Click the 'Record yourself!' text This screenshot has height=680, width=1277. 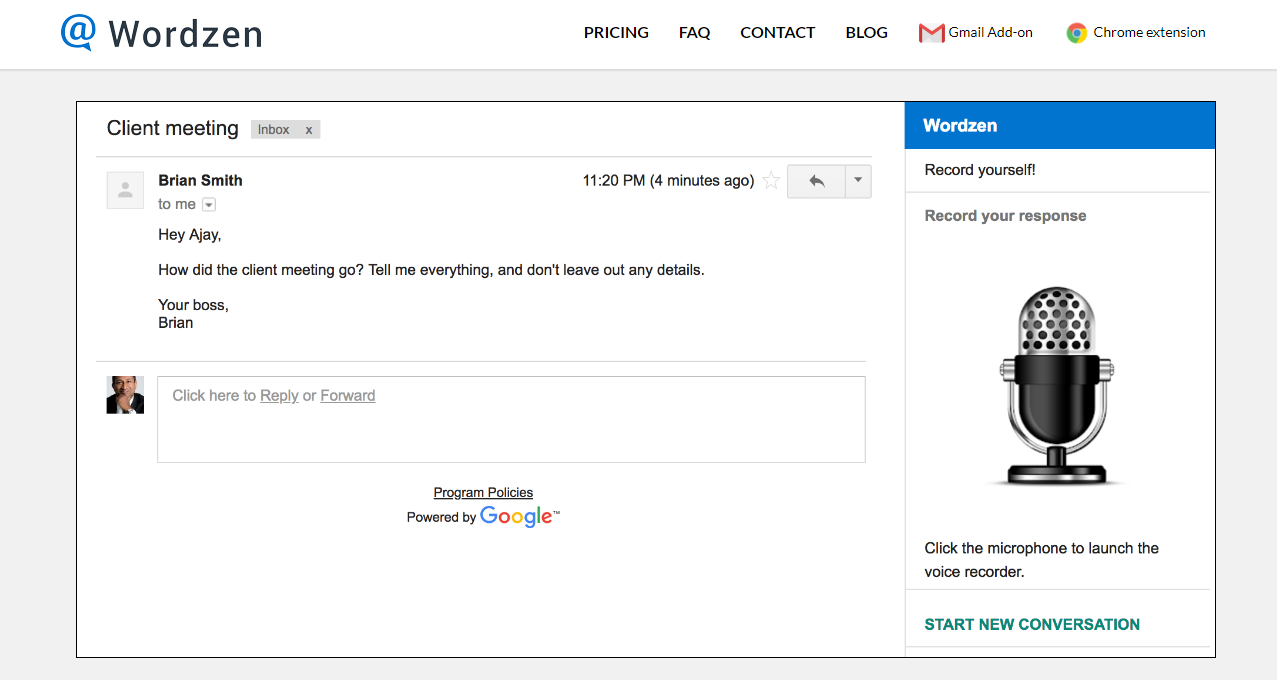(980, 170)
